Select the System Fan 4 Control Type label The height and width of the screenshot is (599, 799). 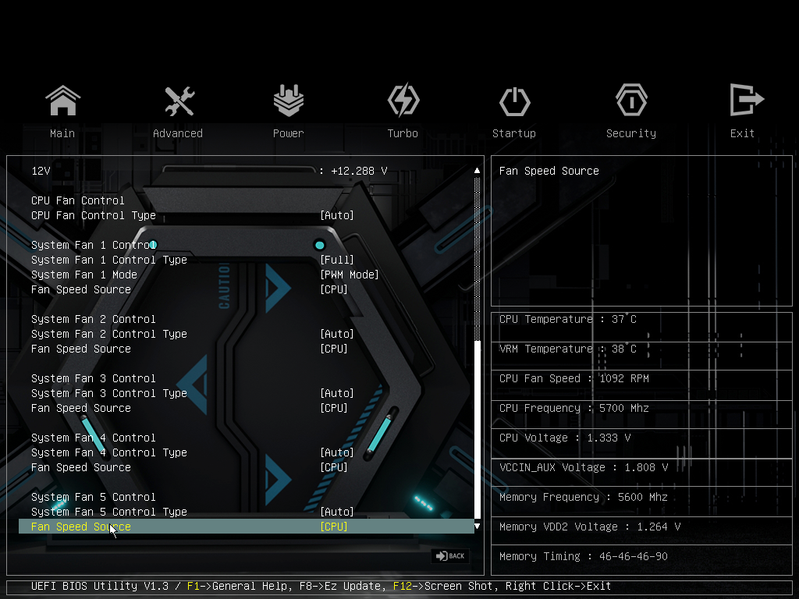[109, 452]
